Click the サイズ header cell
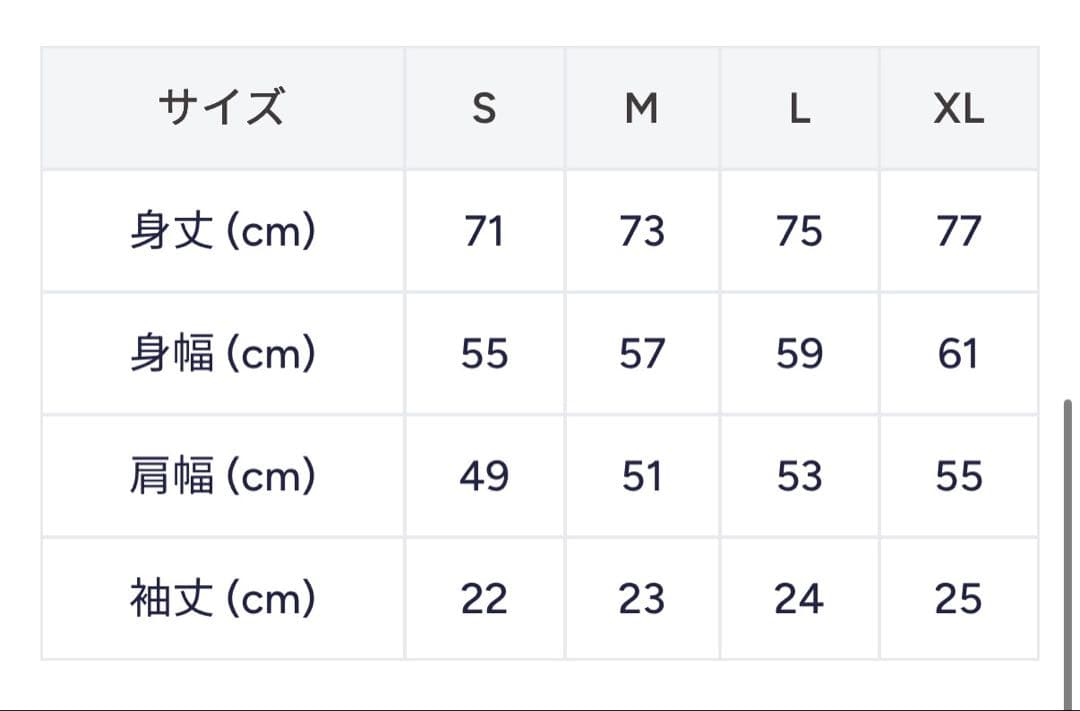The image size is (1080, 711). click(222, 108)
